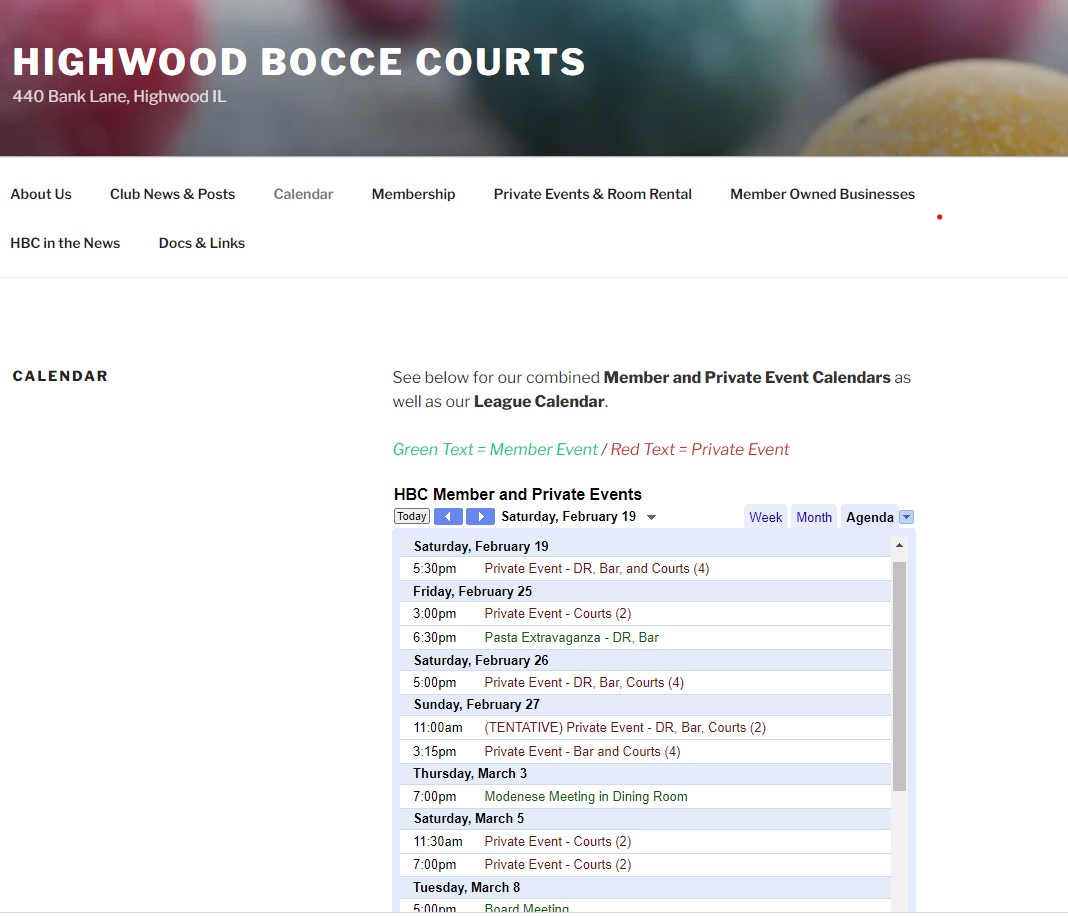
Task: Open Docs & Links menu item
Action: point(201,243)
